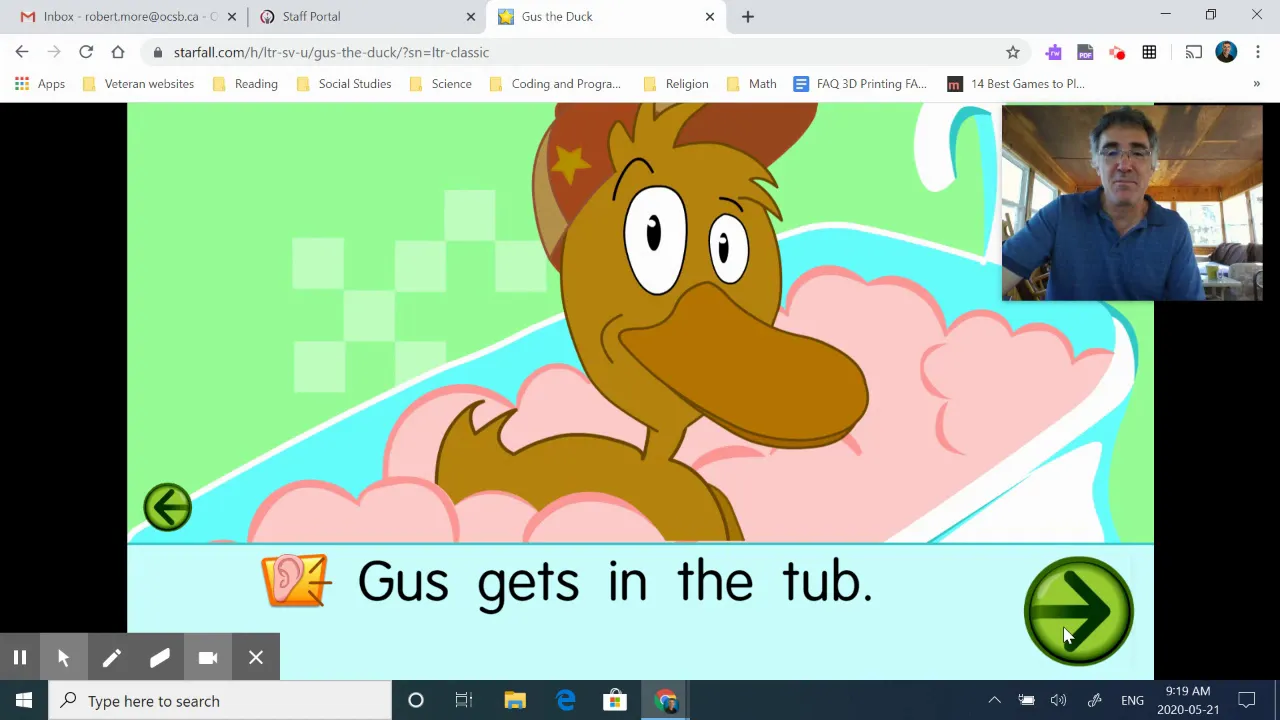Bookmark this page with the star
This screenshot has height=720, width=1280.
[1013, 52]
